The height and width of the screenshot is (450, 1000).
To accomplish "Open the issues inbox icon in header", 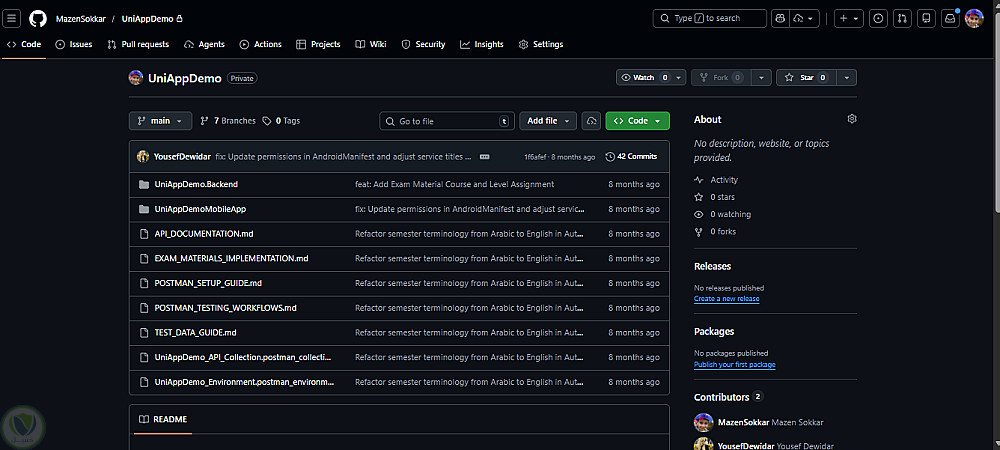I will click(879, 18).
